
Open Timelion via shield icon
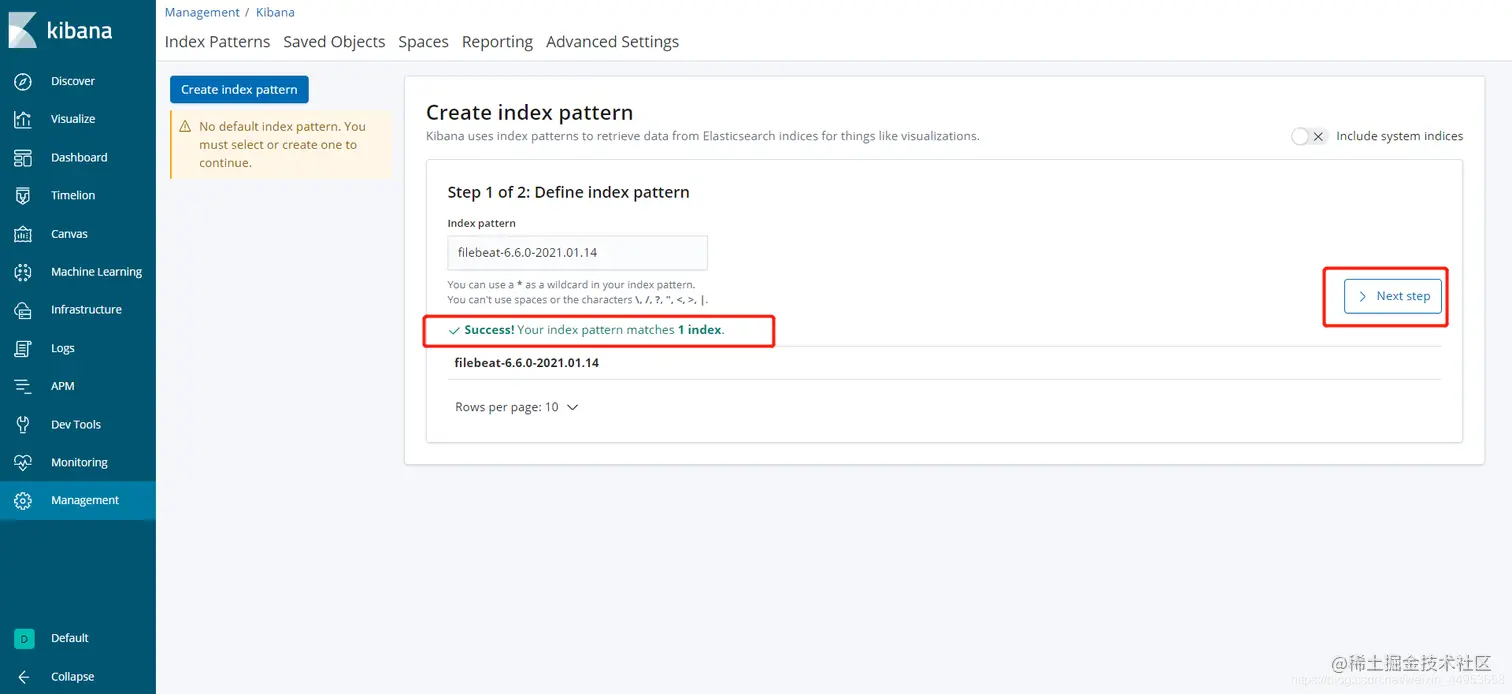coord(23,196)
